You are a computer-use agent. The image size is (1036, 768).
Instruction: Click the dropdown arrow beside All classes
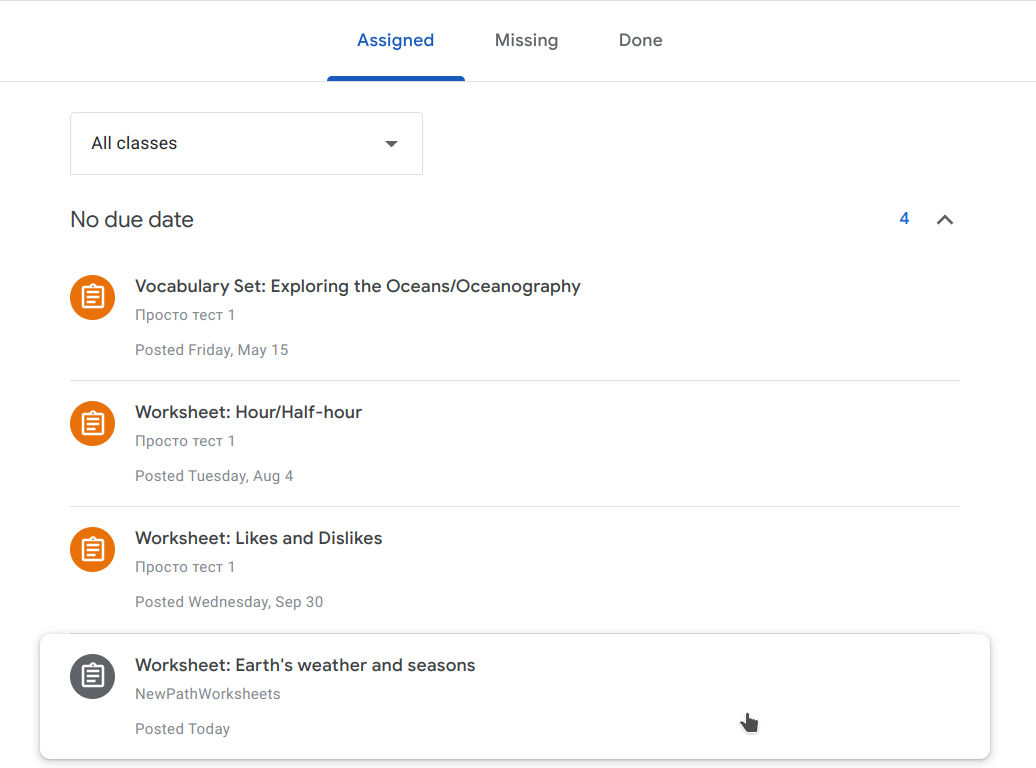point(391,143)
